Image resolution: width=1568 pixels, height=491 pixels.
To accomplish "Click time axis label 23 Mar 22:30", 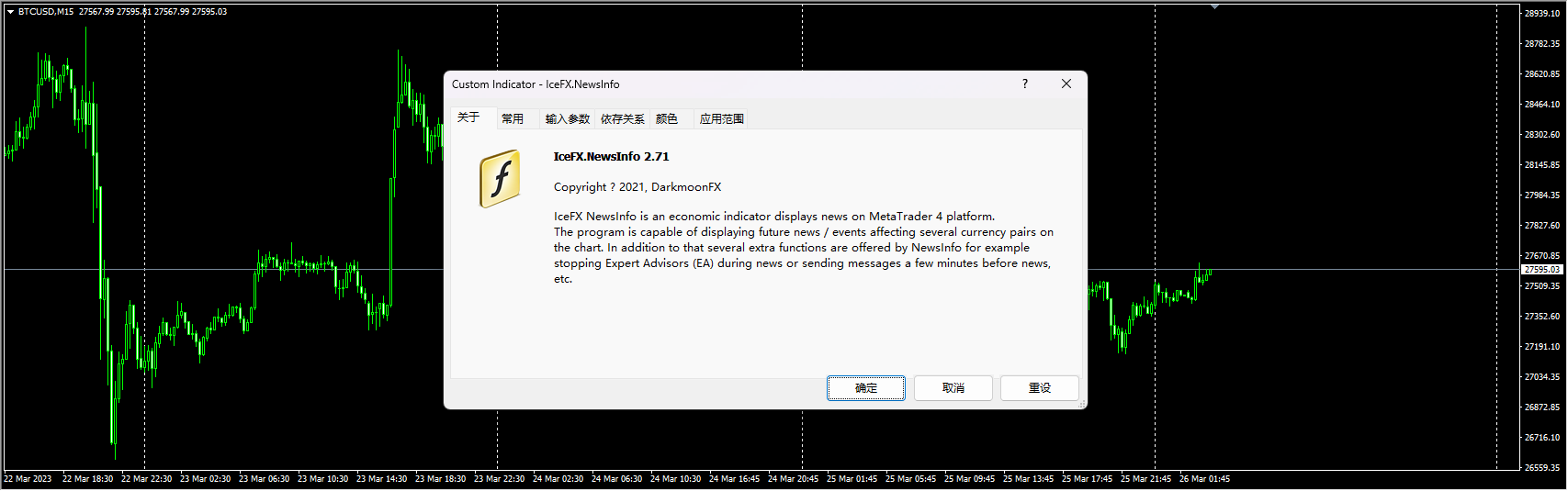I will 499,479.
